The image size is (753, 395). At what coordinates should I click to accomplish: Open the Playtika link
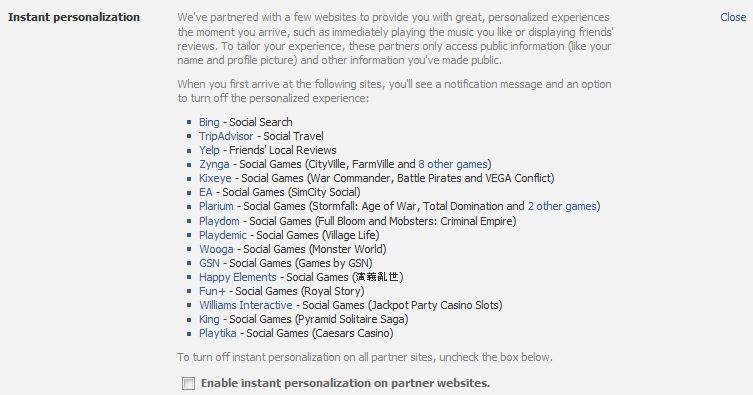218,333
